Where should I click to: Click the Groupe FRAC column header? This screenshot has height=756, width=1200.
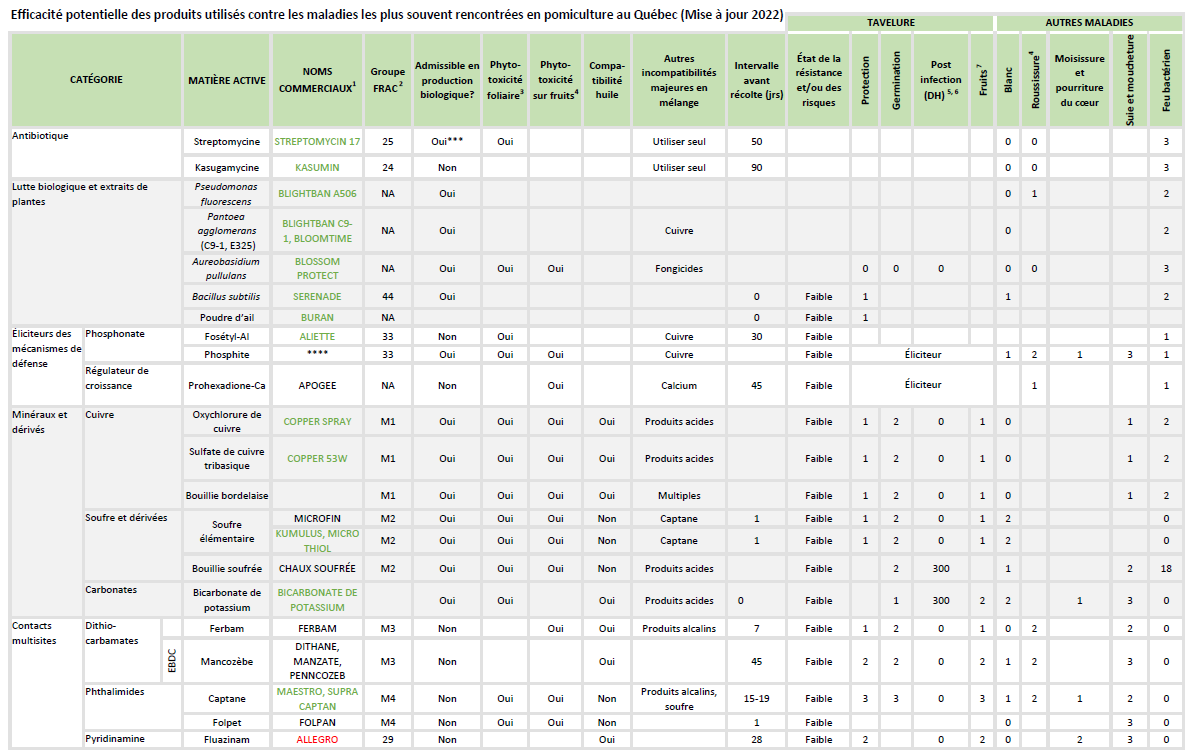[387, 79]
